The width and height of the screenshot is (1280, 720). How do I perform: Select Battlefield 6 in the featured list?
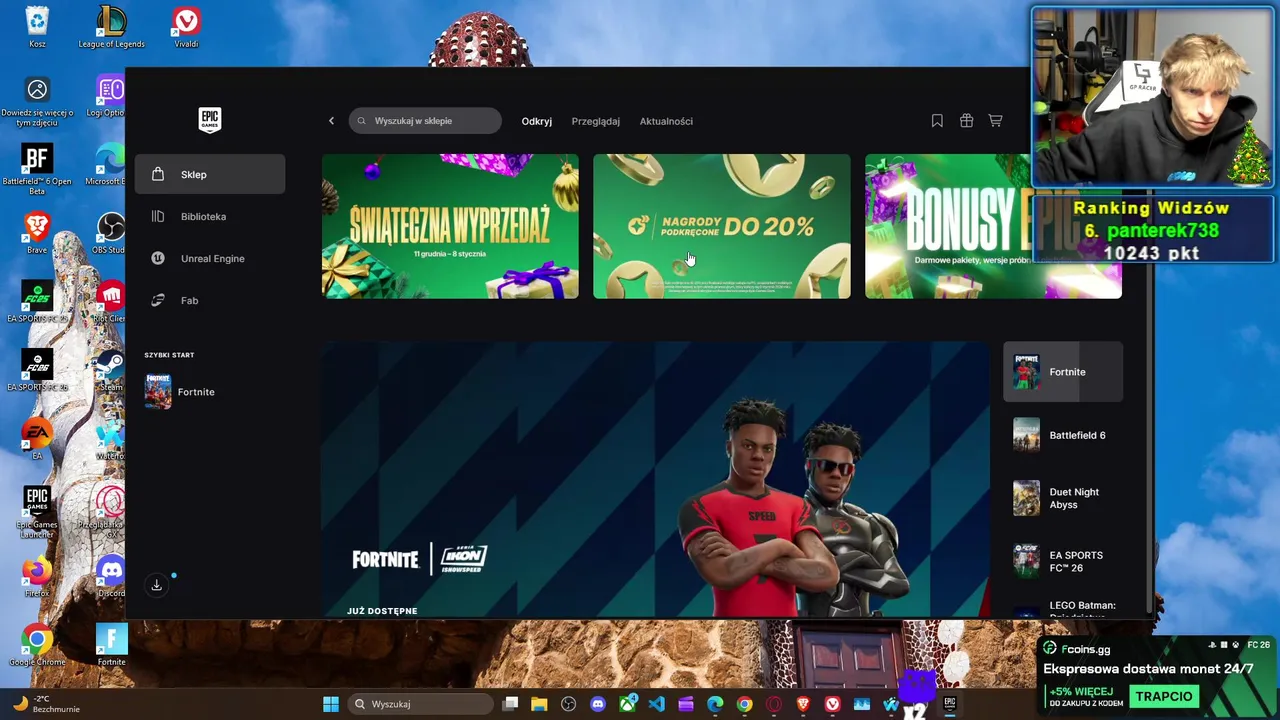[x=1063, y=435]
